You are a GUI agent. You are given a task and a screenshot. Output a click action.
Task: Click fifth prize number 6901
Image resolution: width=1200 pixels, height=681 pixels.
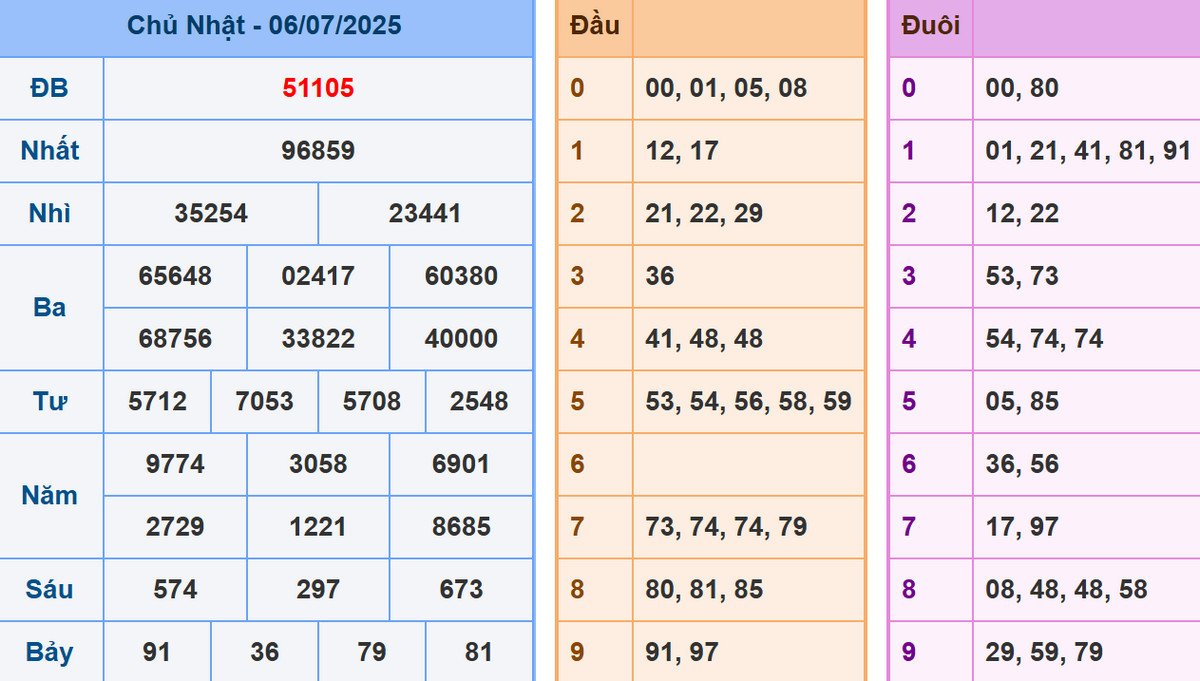click(x=461, y=464)
